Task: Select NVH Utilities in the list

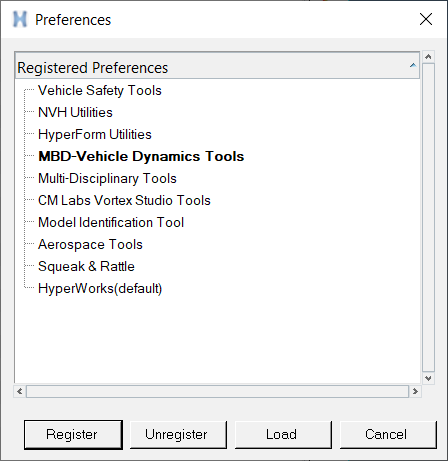Action: pos(75,112)
